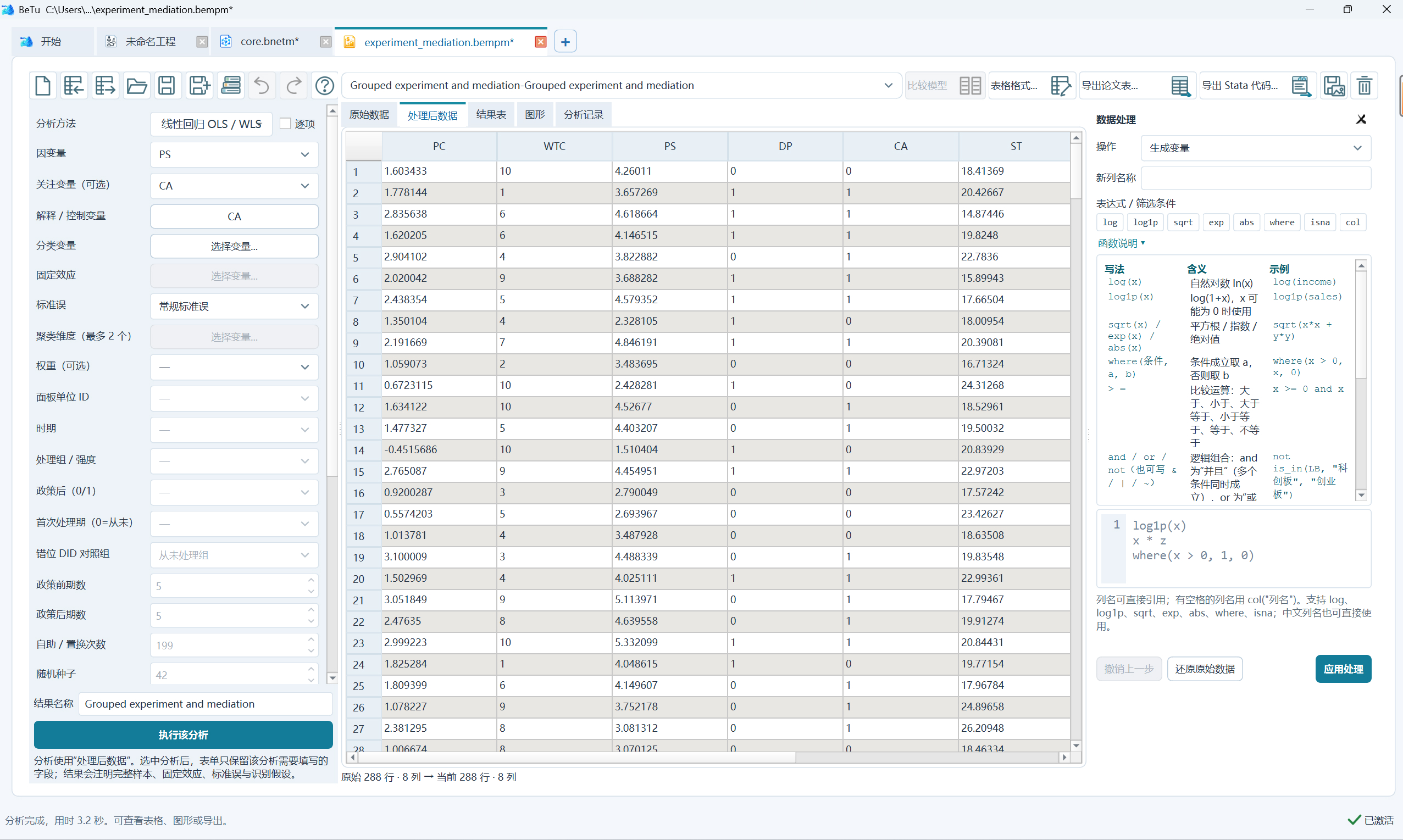Click the 还原原始数据 button
The height and width of the screenshot is (840, 1403).
[x=1205, y=669]
